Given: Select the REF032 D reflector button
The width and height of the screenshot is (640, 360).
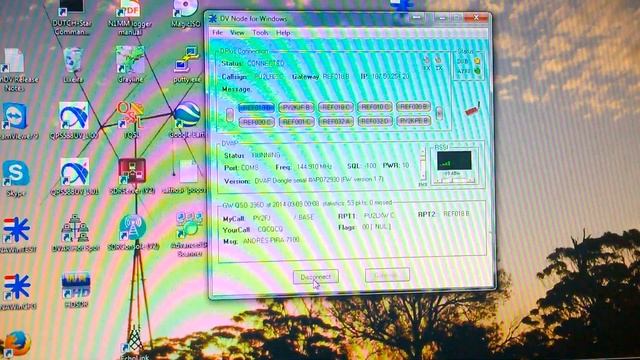Looking at the screenshot, I should click(375, 121).
